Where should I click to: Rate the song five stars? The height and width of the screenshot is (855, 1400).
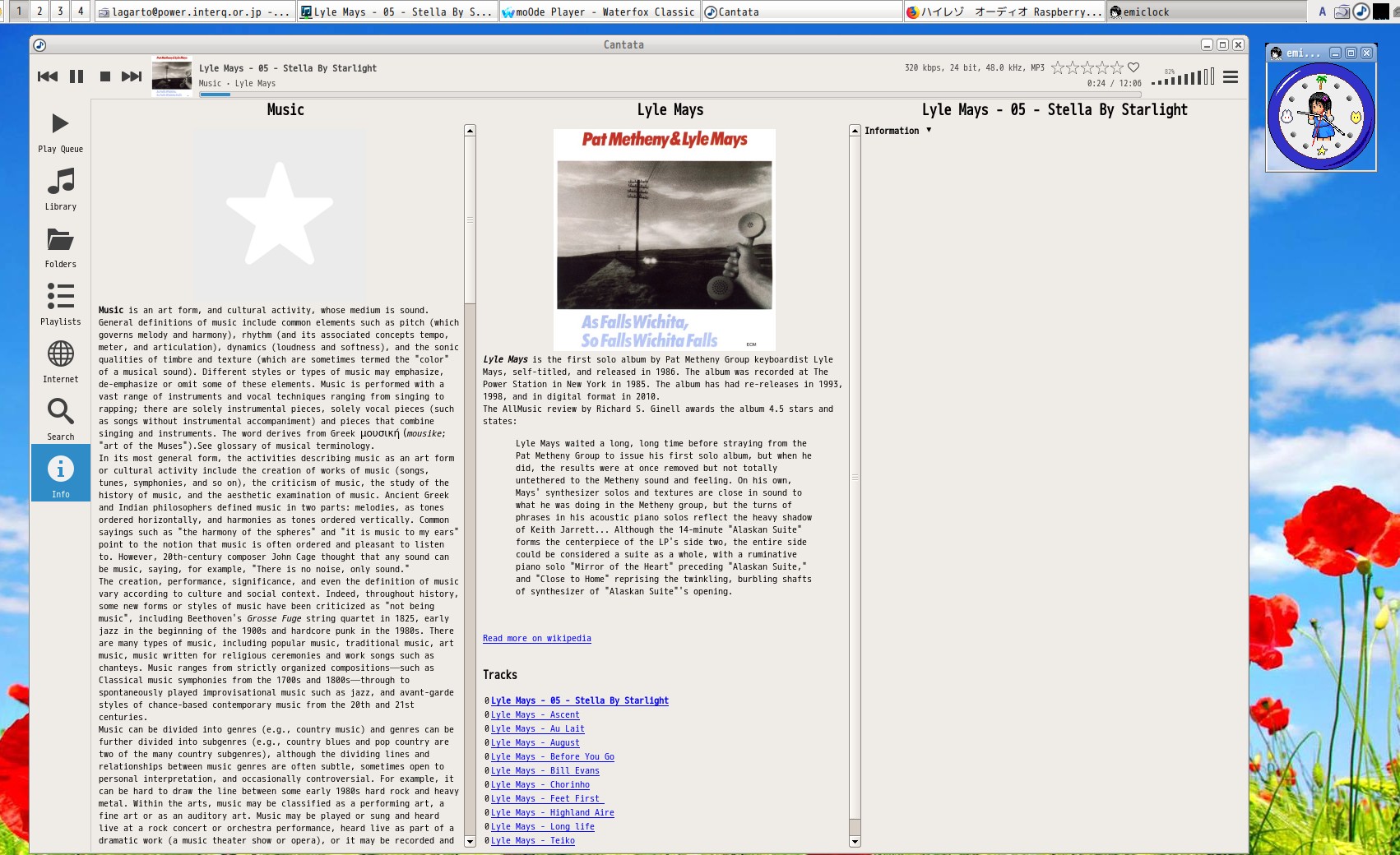click(1117, 67)
